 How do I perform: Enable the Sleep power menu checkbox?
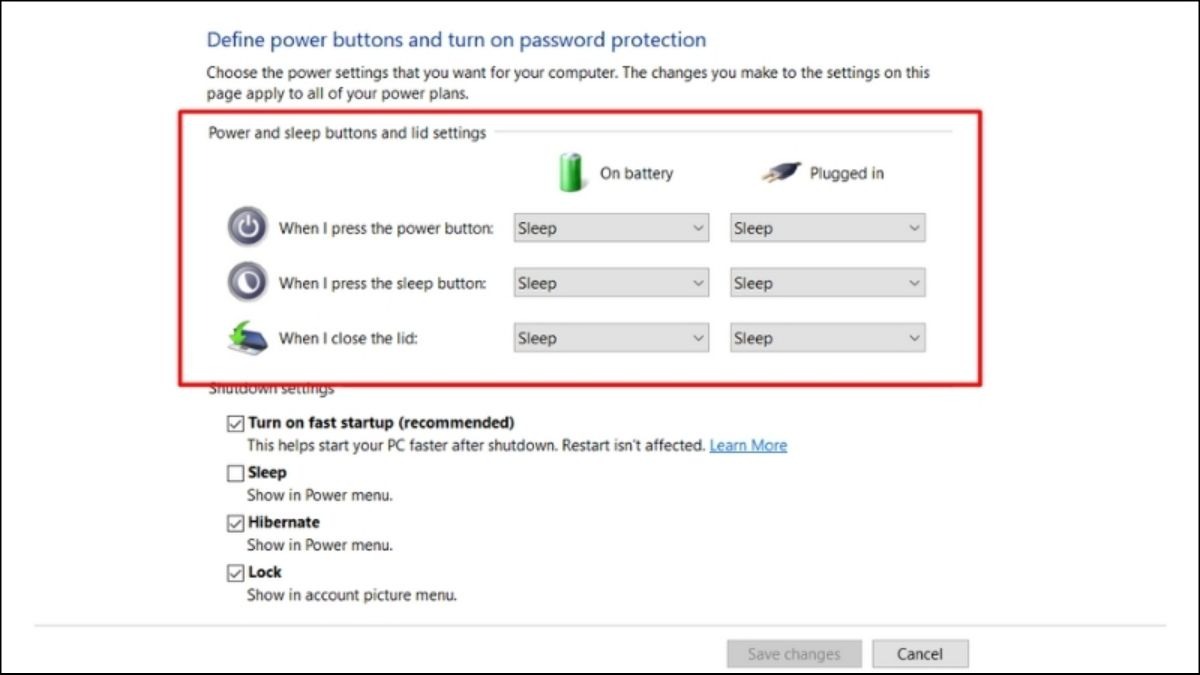point(235,473)
